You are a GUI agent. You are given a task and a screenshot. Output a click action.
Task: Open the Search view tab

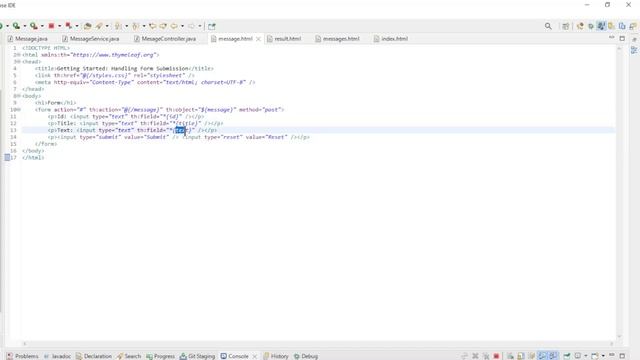pyautogui.click(x=129, y=356)
